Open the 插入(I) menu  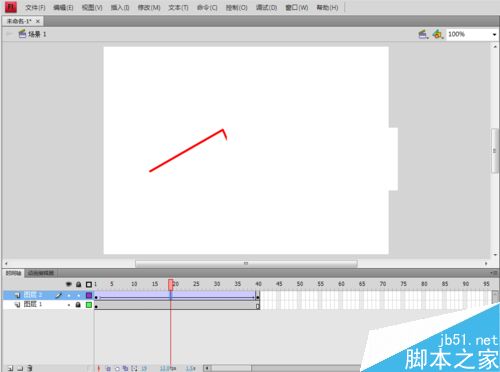click(x=120, y=7)
